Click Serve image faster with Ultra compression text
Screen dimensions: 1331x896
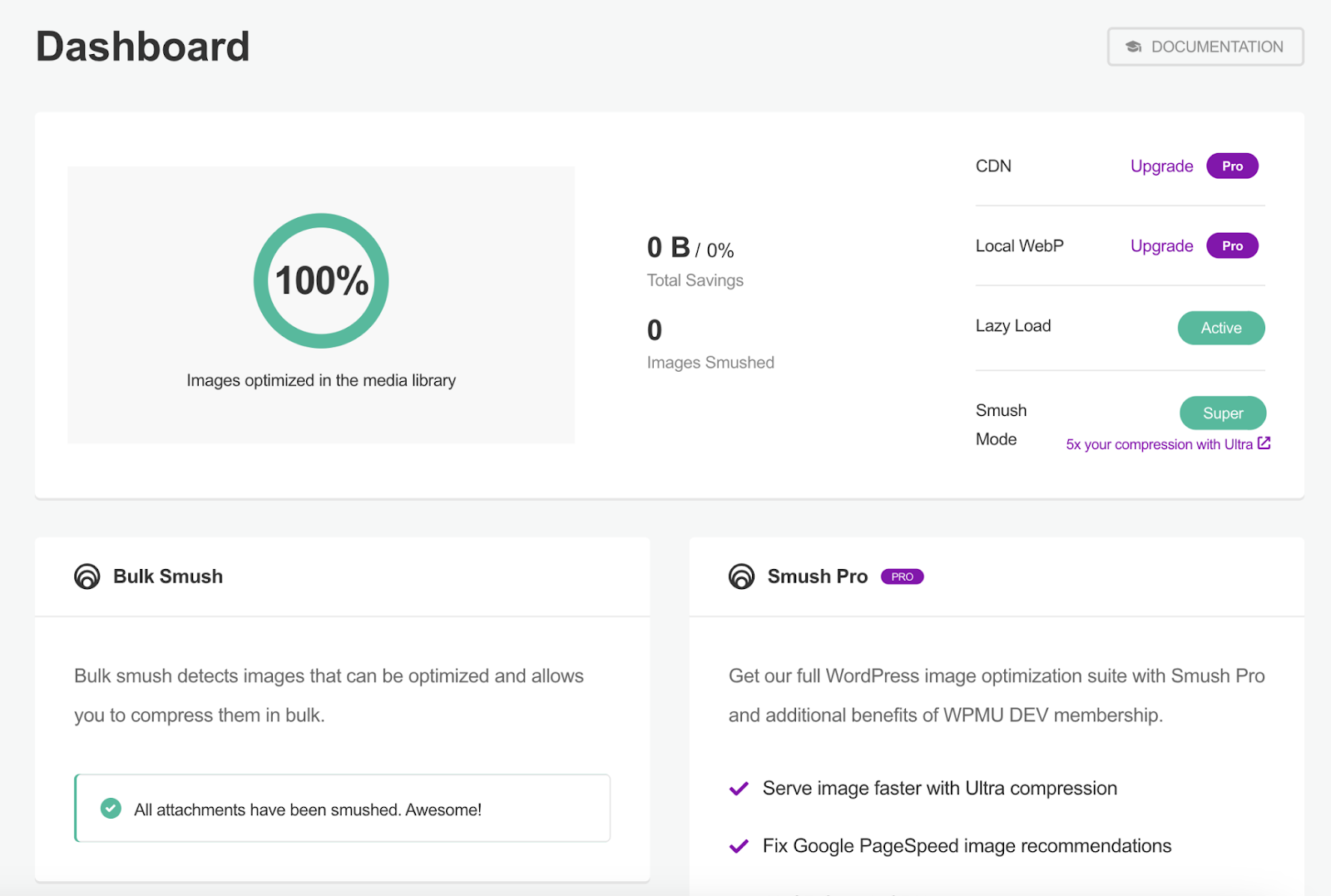click(940, 788)
